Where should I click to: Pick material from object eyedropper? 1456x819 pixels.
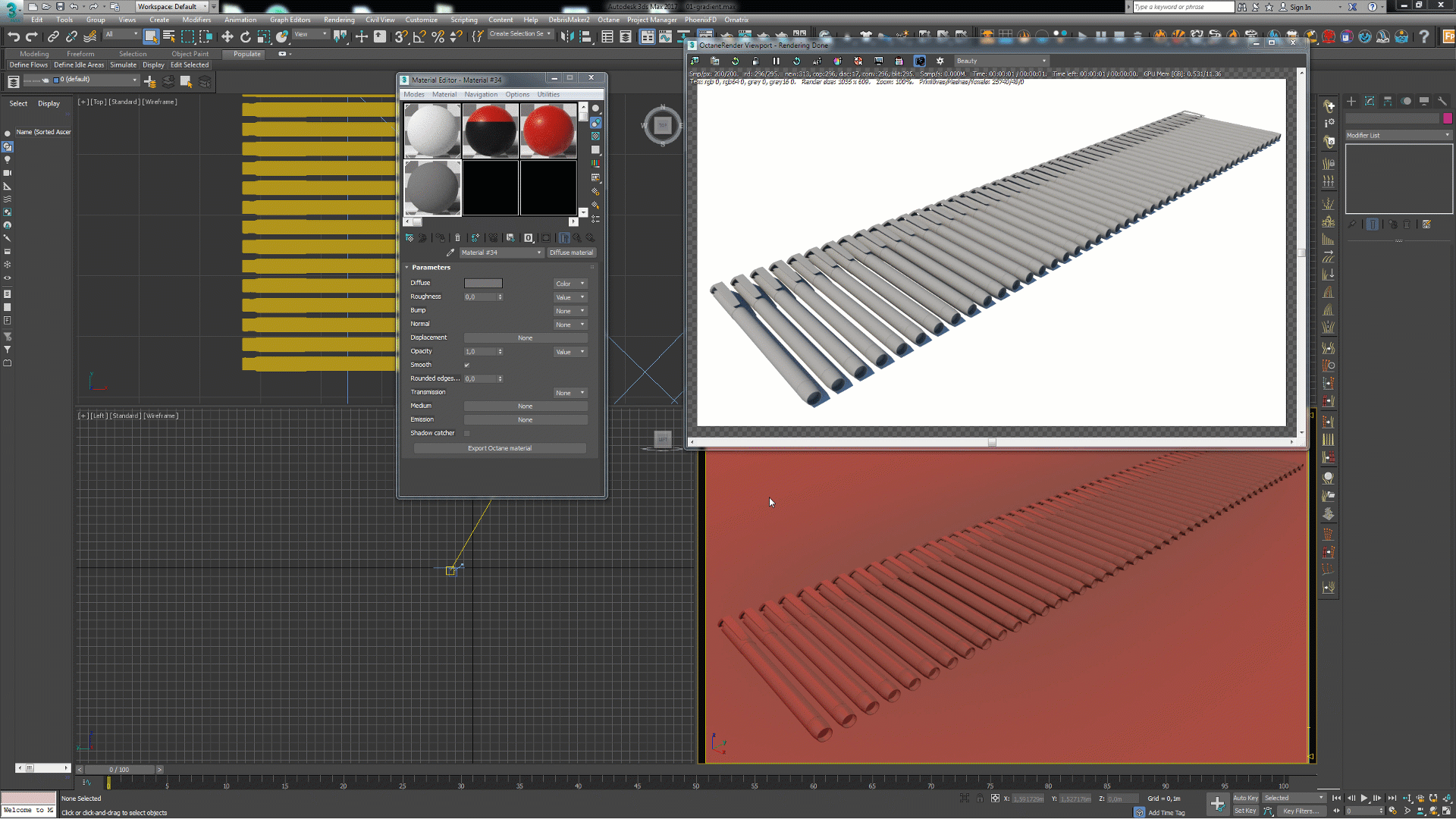tap(450, 253)
